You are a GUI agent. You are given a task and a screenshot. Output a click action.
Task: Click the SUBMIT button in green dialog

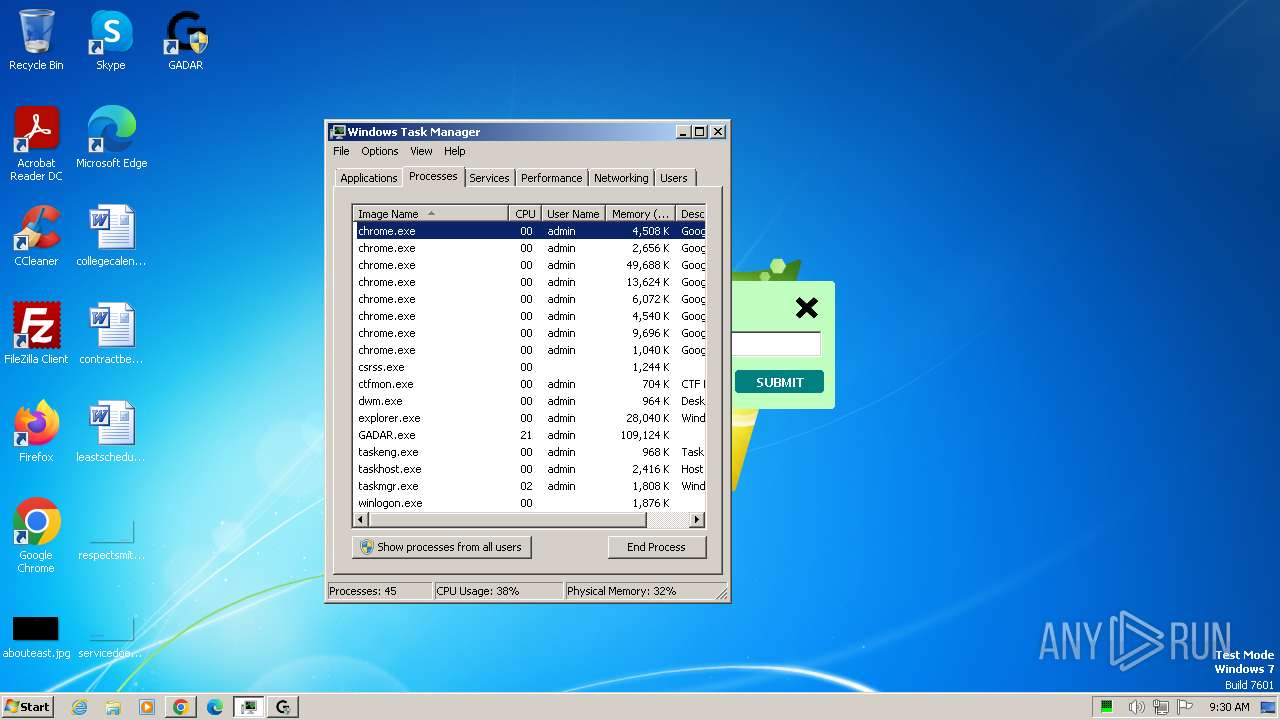tap(779, 382)
